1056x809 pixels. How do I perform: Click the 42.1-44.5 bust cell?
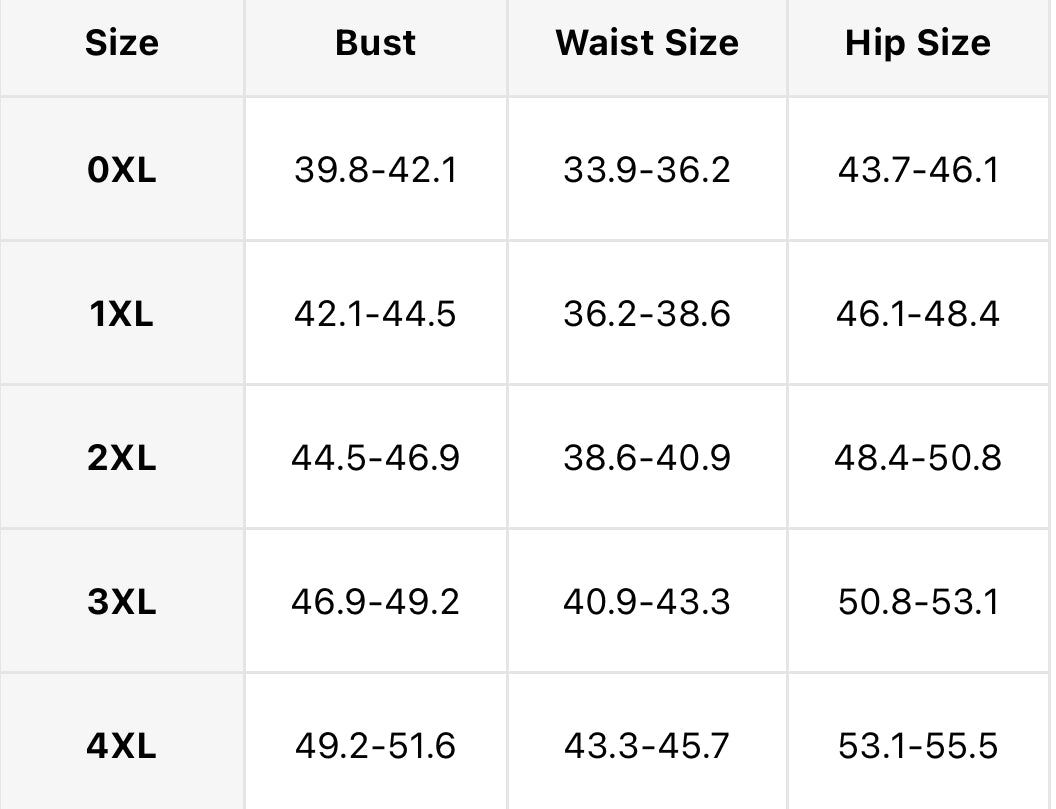[375, 314]
